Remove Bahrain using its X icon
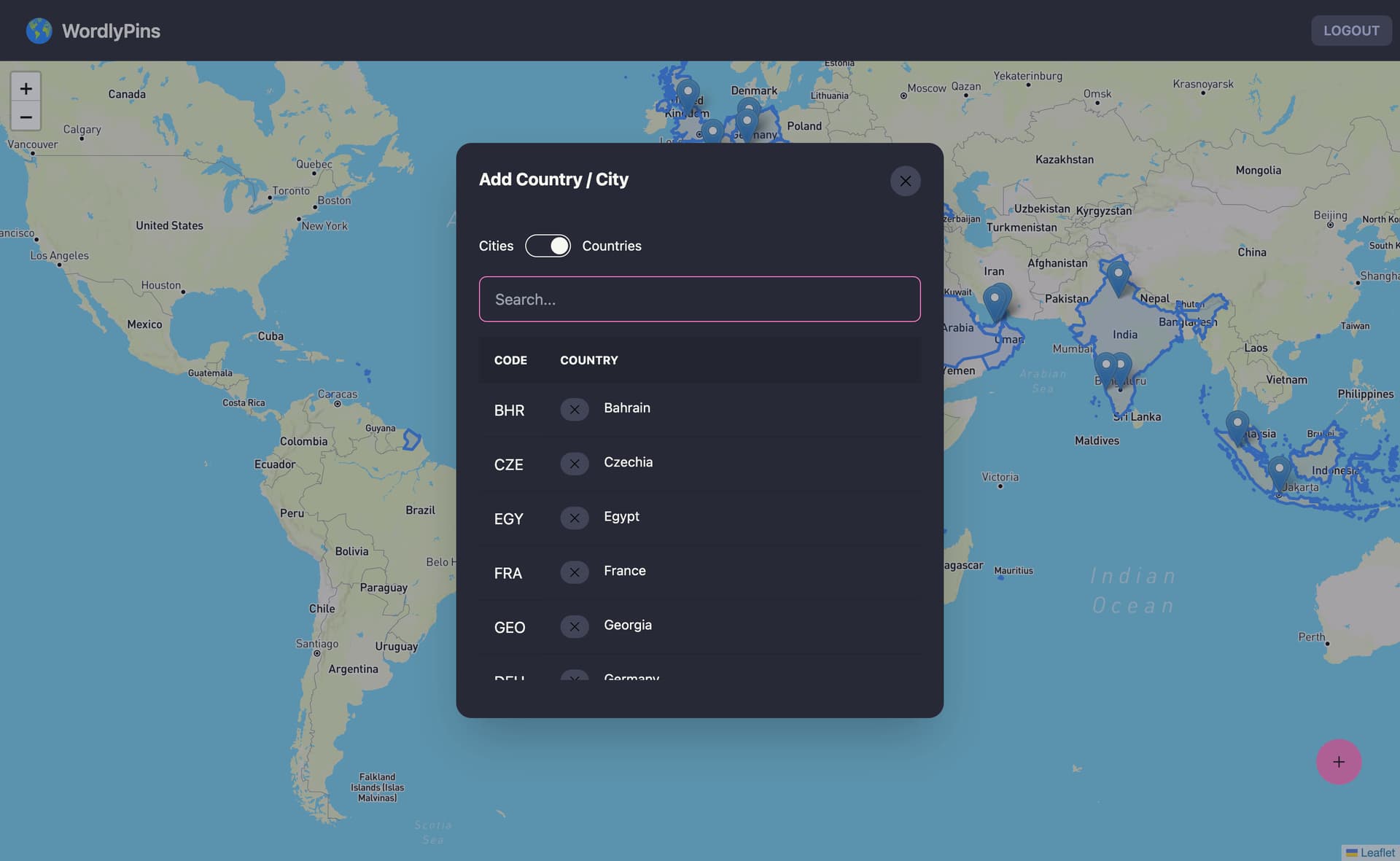 (x=575, y=410)
